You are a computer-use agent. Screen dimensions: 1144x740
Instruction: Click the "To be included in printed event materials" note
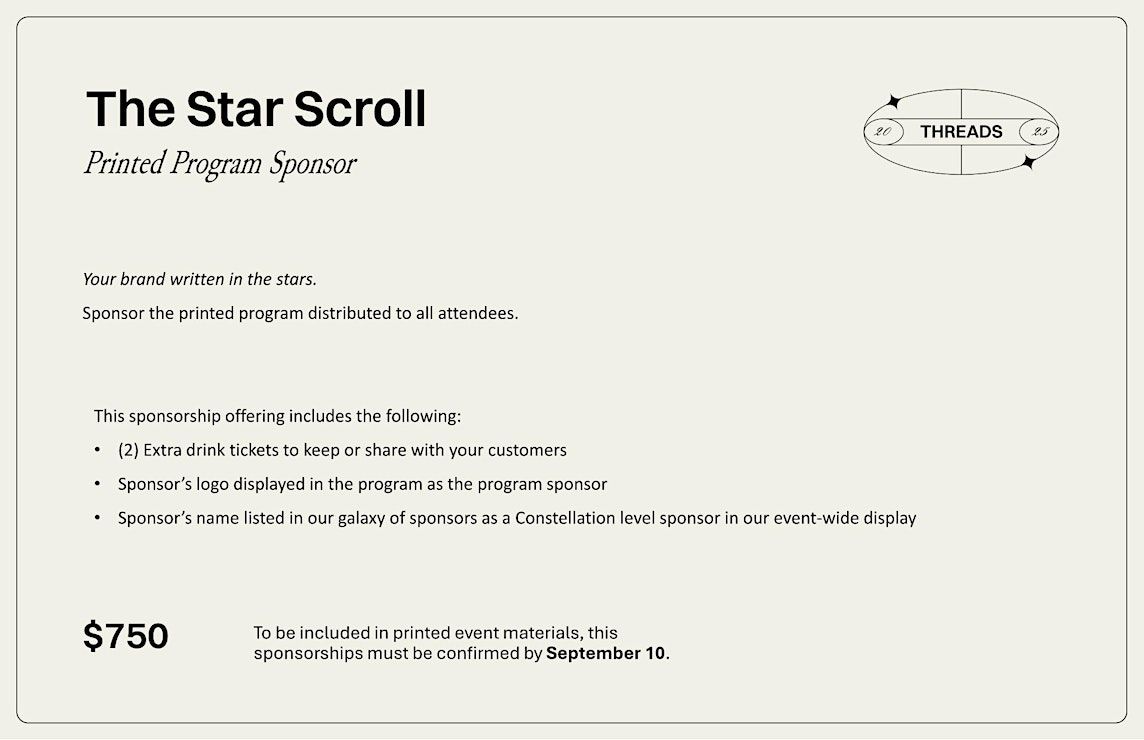point(461,643)
